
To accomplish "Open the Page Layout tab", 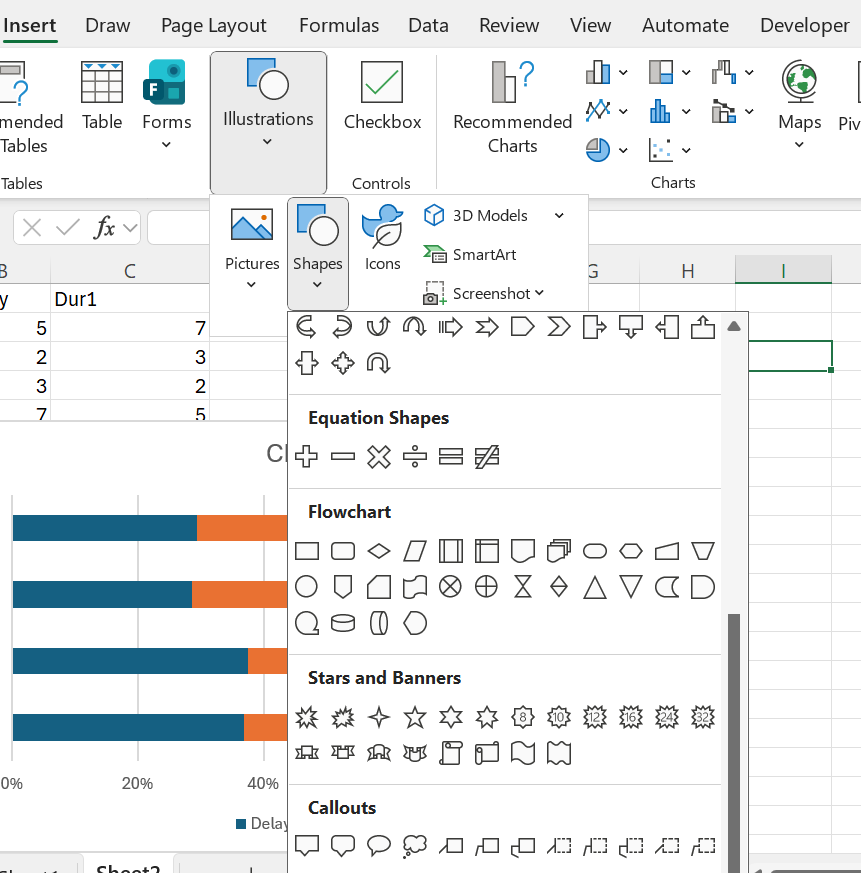I will click(x=214, y=25).
